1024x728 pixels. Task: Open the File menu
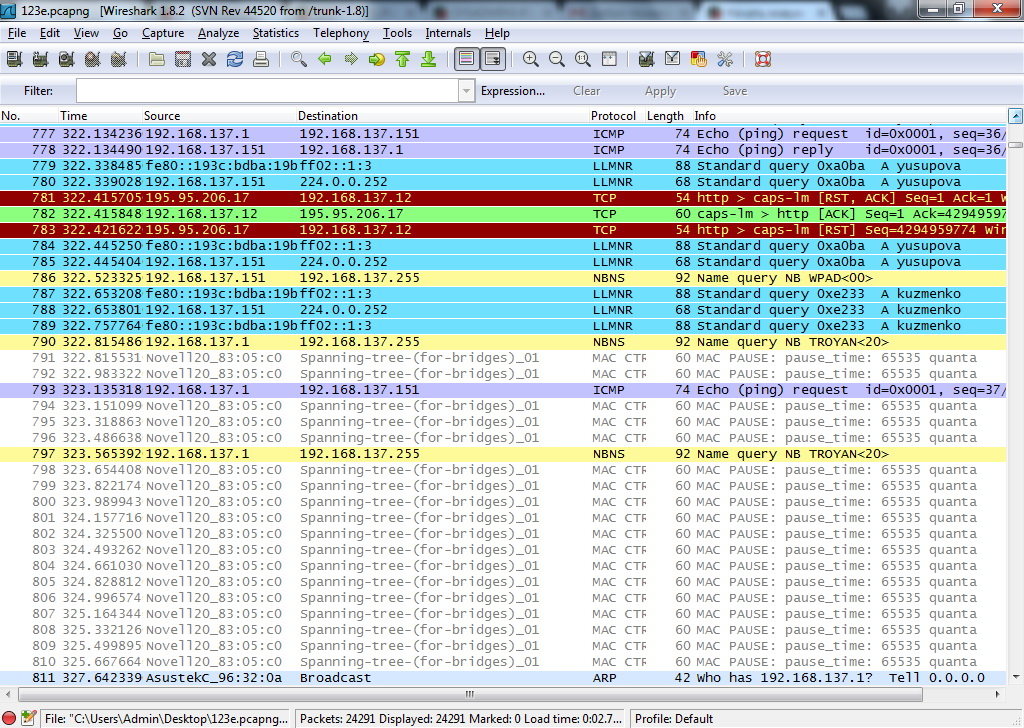(17, 33)
